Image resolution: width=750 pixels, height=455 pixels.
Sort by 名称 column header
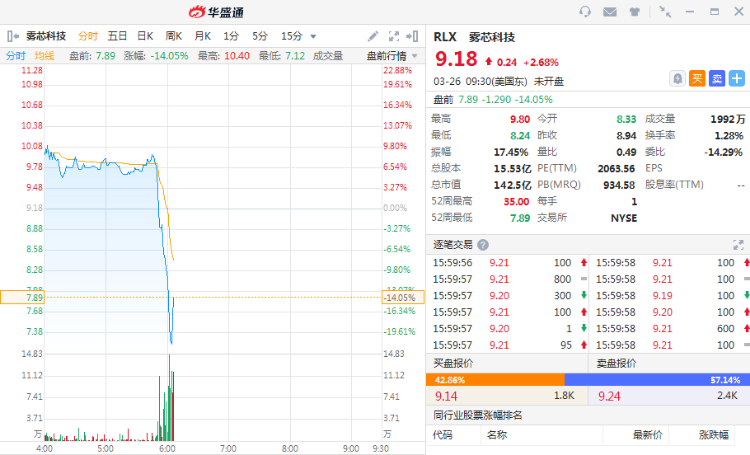[x=496, y=434]
